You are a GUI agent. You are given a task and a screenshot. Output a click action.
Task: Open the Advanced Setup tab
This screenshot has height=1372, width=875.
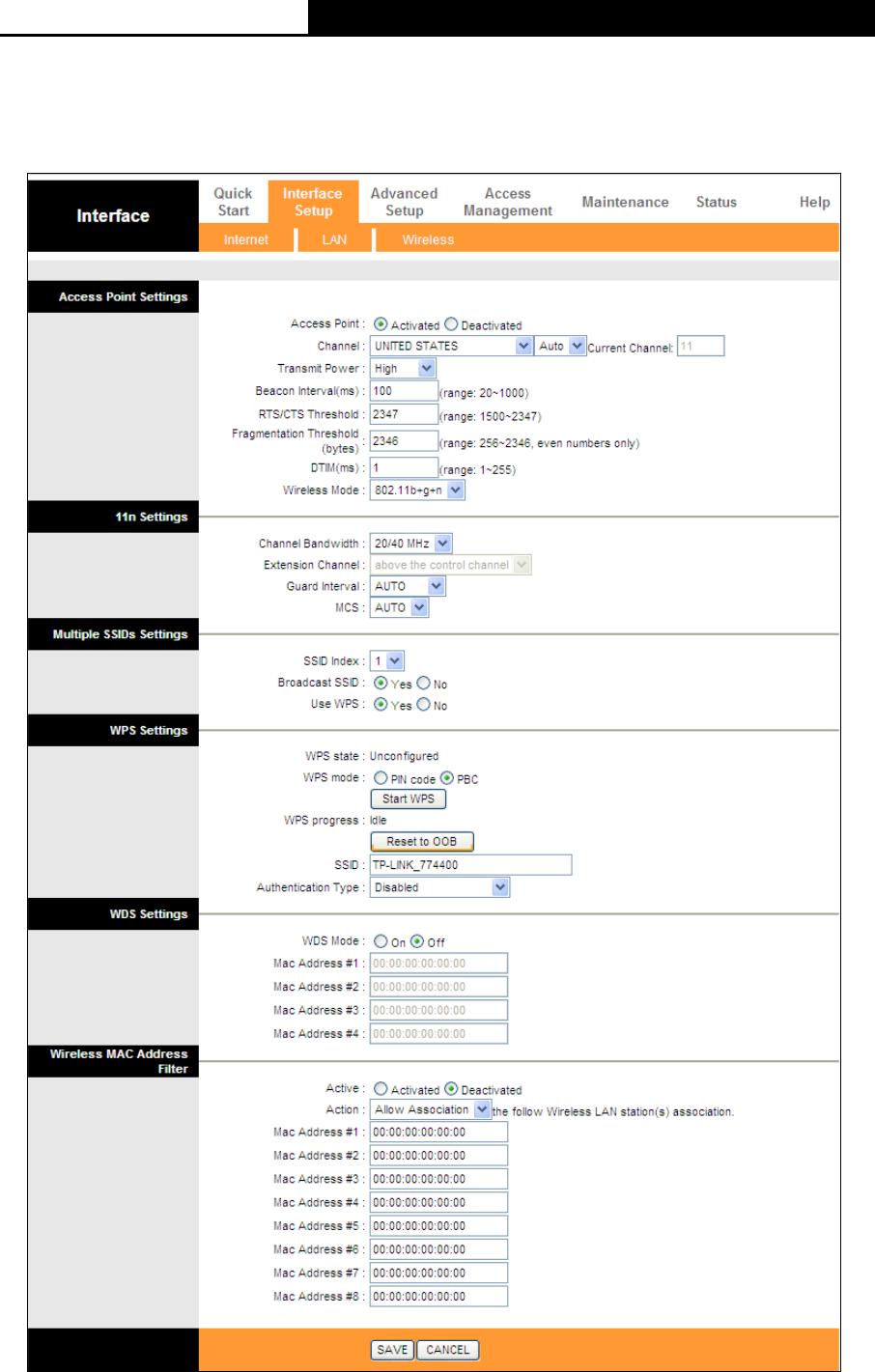(x=404, y=202)
